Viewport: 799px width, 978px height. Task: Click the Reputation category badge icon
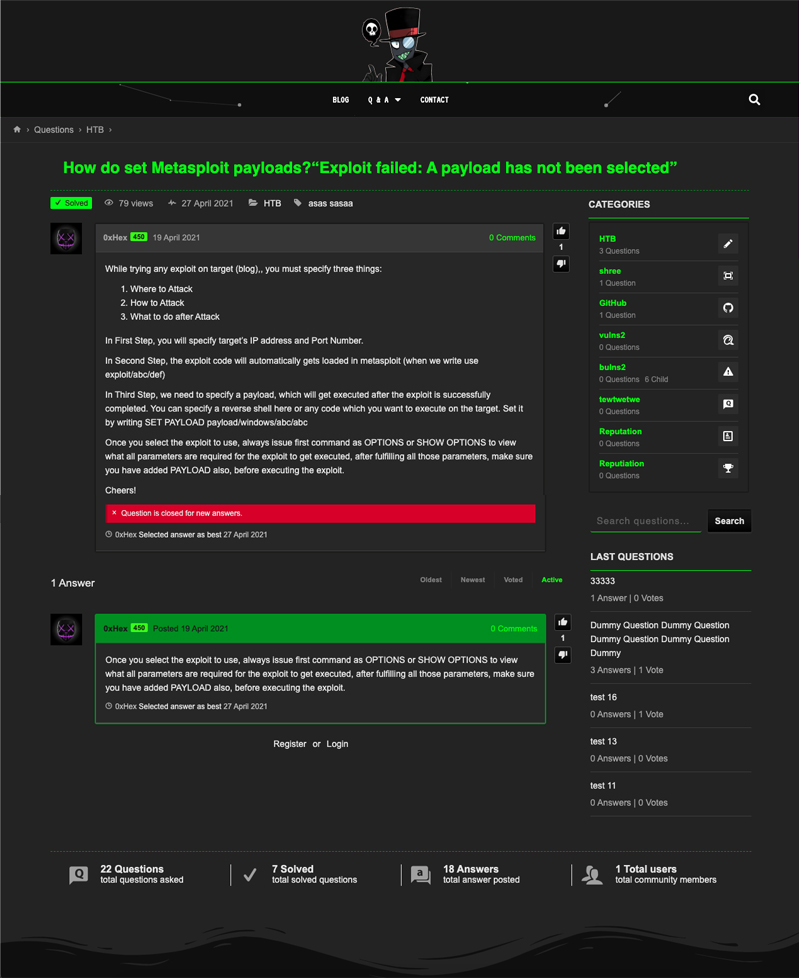coord(727,436)
